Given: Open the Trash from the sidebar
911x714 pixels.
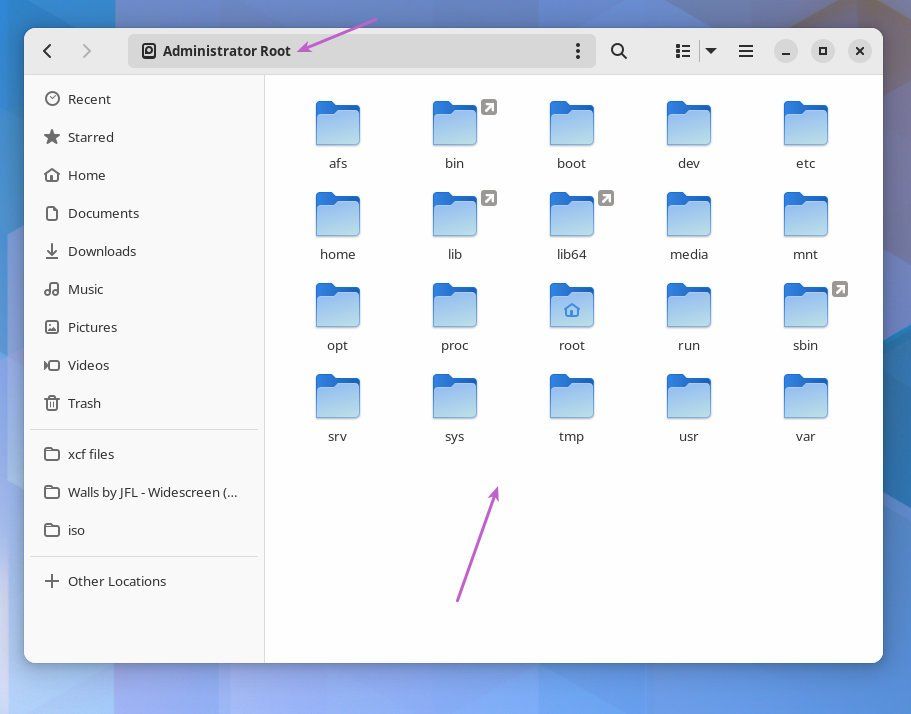Looking at the screenshot, I should coord(84,403).
